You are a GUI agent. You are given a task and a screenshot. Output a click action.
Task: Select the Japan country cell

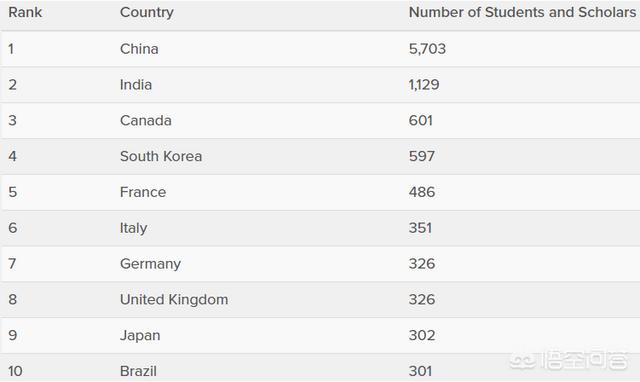(140, 335)
